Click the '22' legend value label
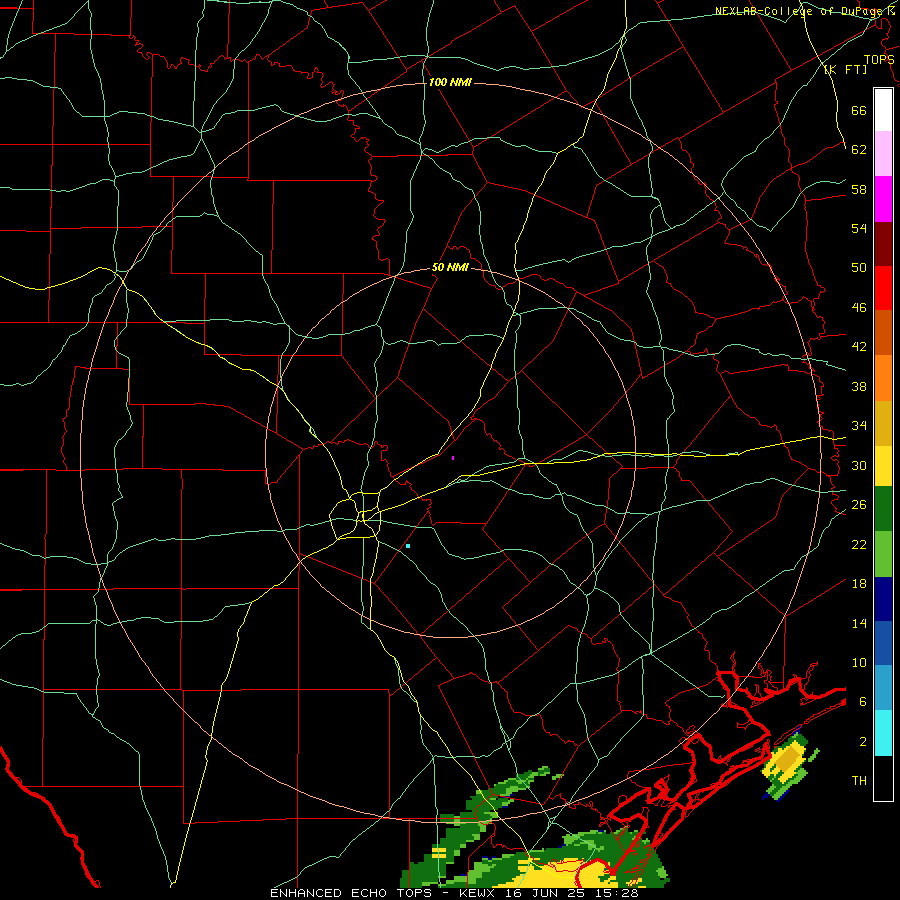The width and height of the screenshot is (900, 900). click(859, 544)
